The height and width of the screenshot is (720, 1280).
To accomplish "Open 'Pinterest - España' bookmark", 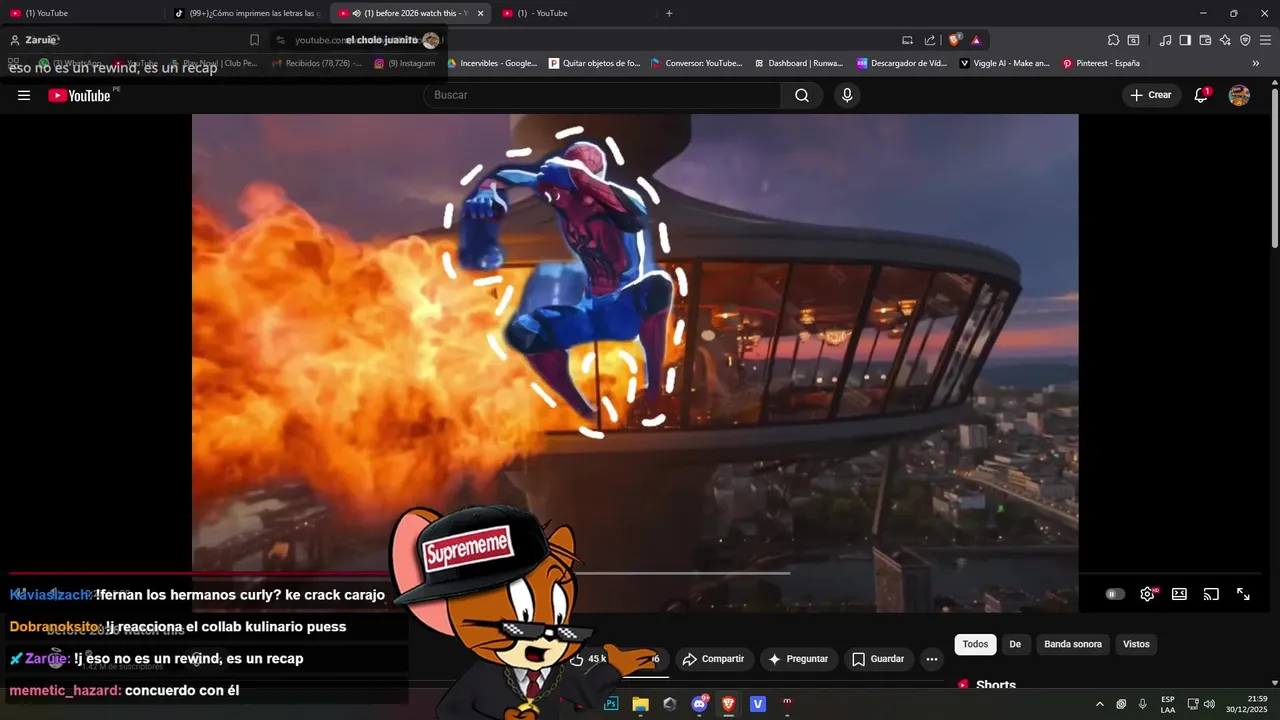I will [x=1101, y=63].
